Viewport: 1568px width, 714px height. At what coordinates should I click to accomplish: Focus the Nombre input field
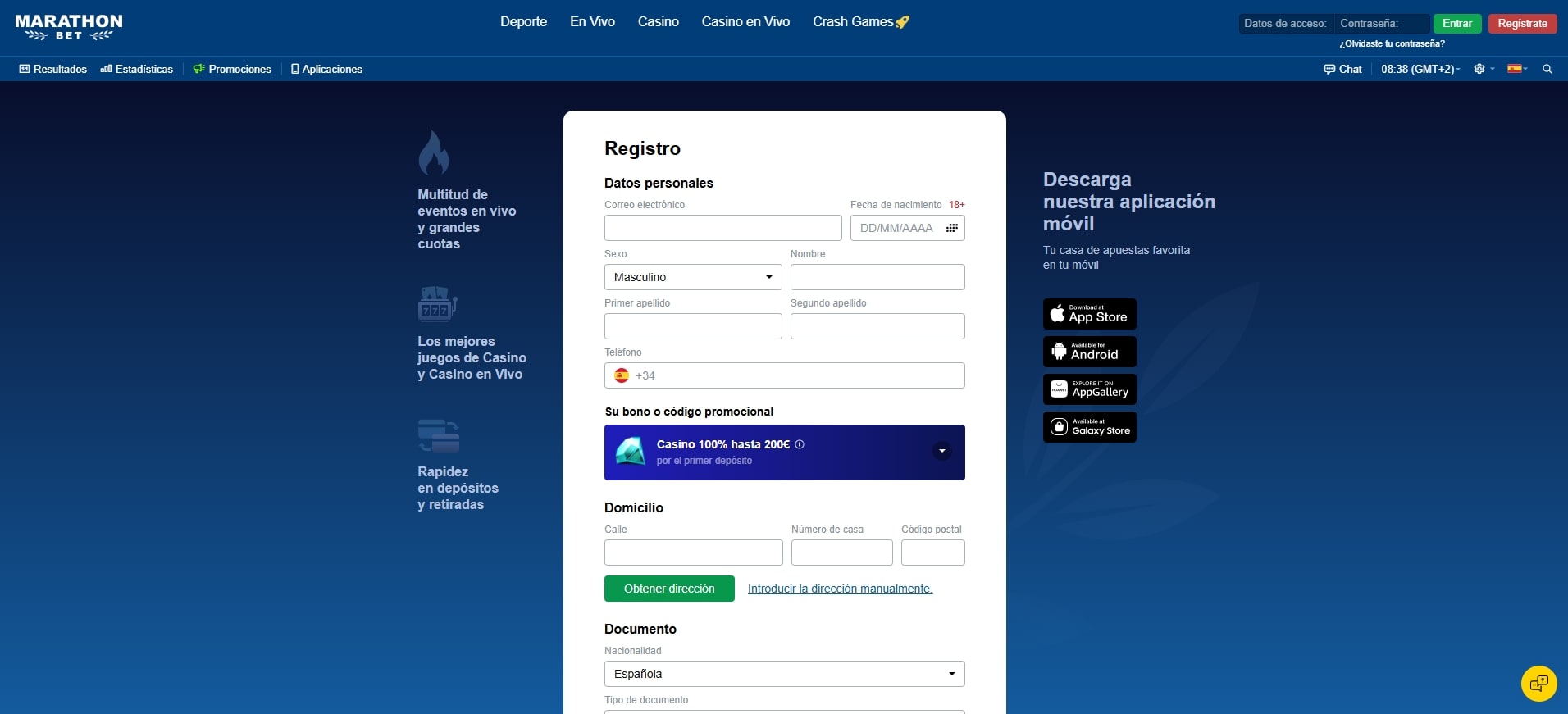[877, 277]
